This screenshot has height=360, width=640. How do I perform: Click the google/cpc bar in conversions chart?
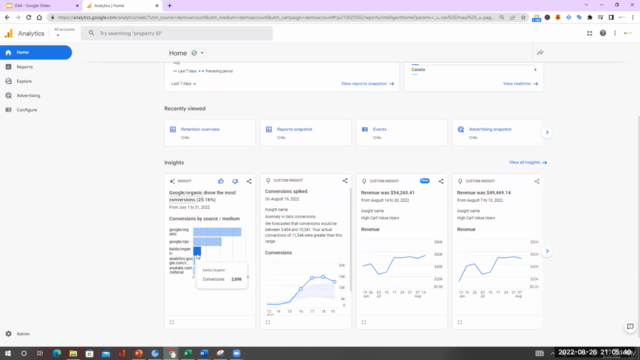207,242
